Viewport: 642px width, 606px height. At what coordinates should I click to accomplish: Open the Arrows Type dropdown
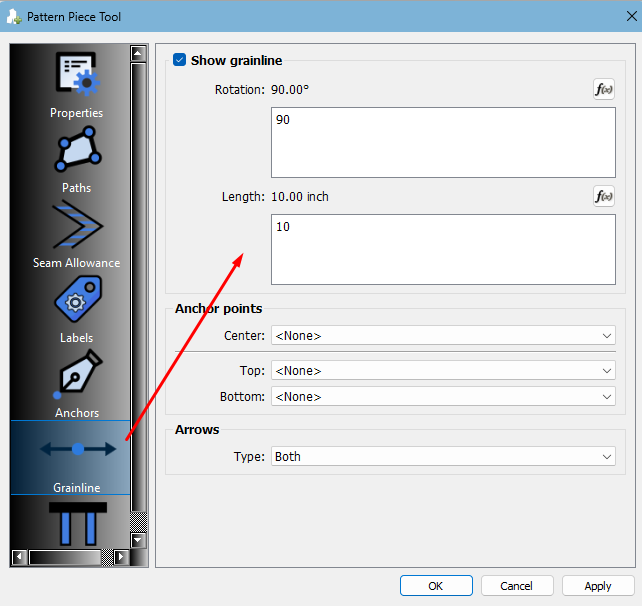[x=442, y=457]
